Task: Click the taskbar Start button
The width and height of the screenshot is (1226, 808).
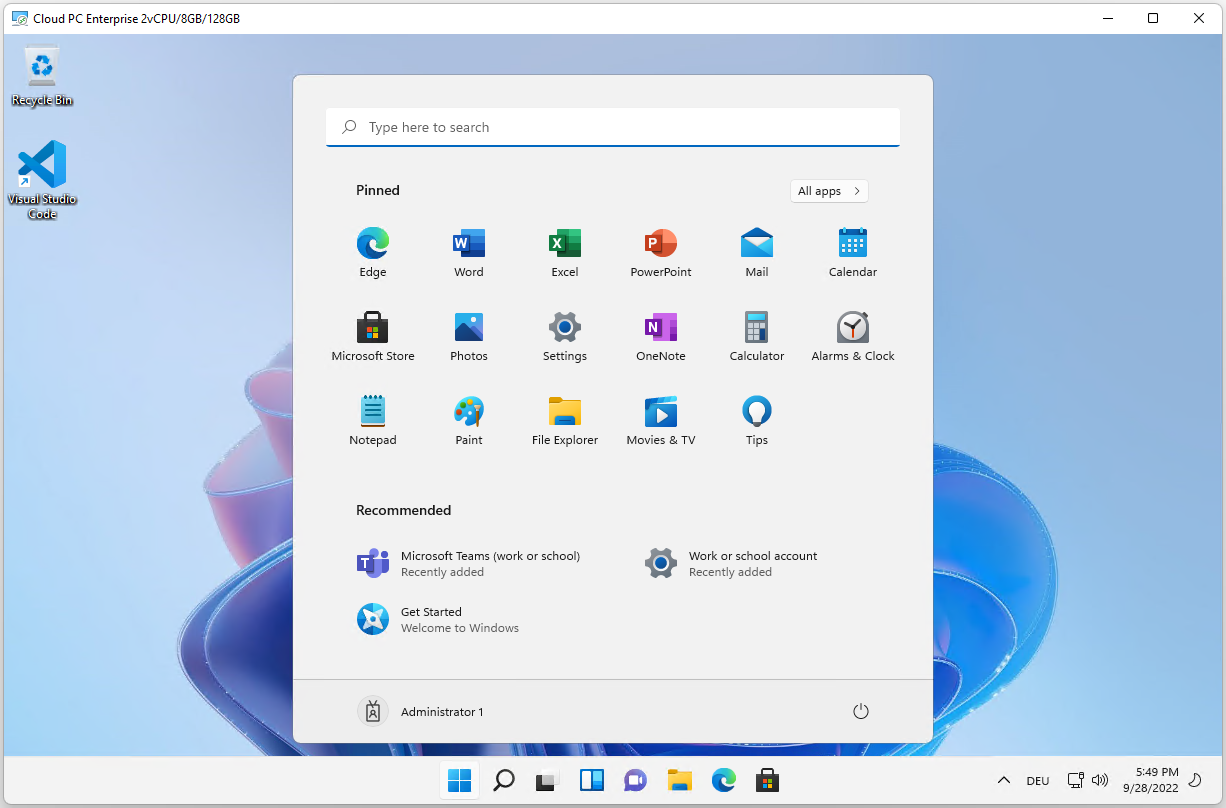Action: 459,780
